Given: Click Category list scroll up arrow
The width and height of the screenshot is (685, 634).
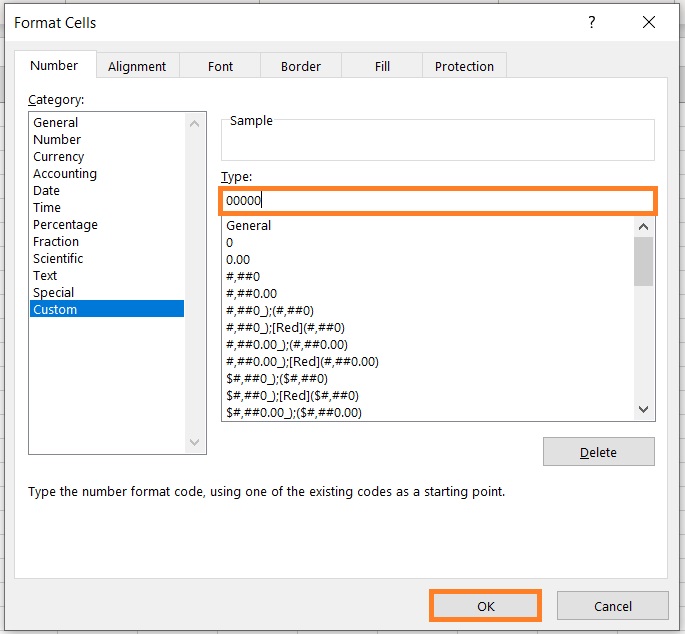Looking at the screenshot, I should (195, 124).
